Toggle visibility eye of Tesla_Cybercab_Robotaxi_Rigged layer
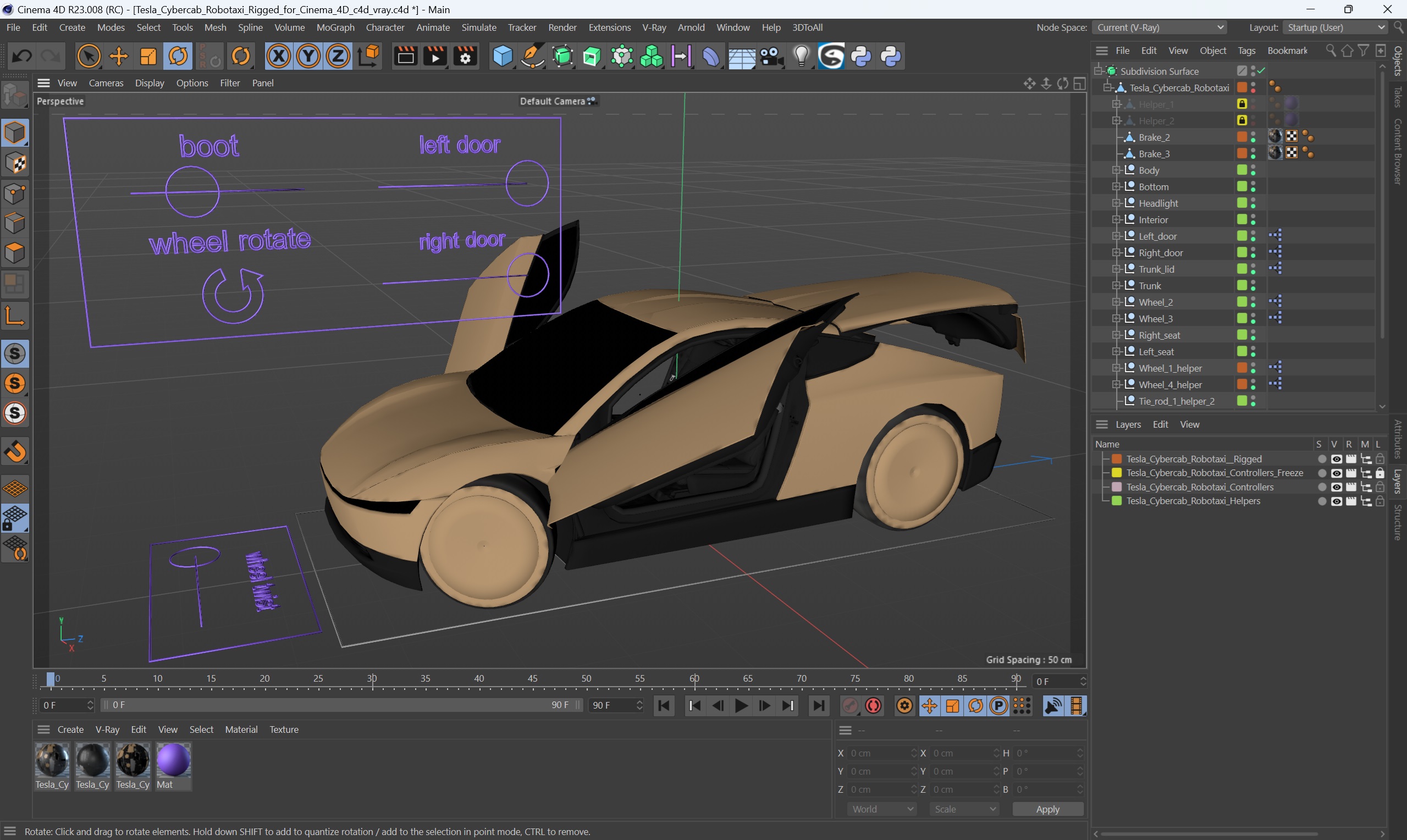Image resolution: width=1407 pixels, height=840 pixels. [1336, 459]
